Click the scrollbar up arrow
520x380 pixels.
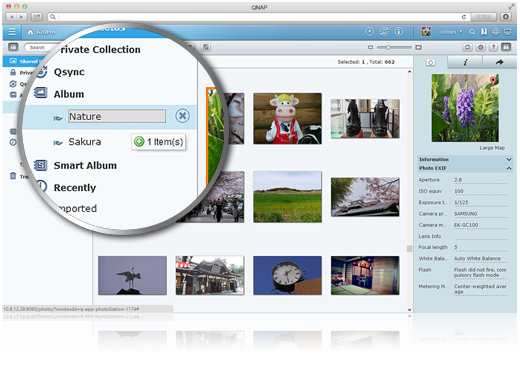coord(409,72)
